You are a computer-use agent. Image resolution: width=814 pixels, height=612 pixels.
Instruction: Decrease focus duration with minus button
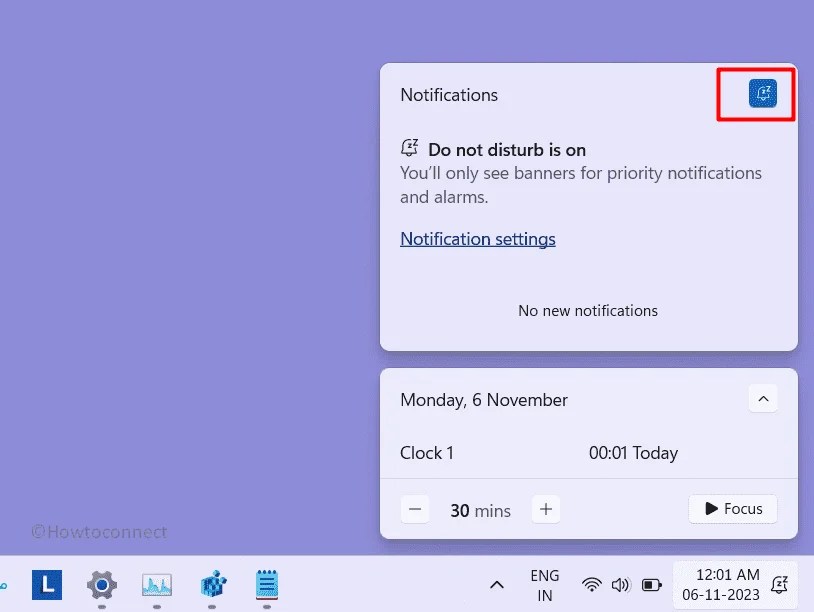click(415, 509)
